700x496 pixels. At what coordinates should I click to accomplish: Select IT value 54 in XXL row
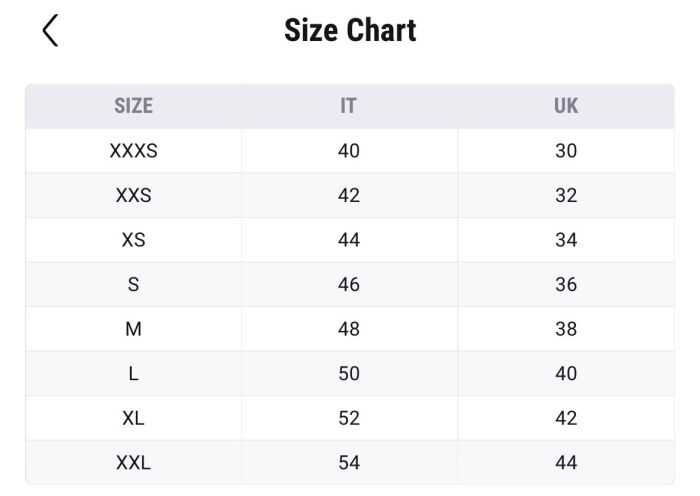349,463
